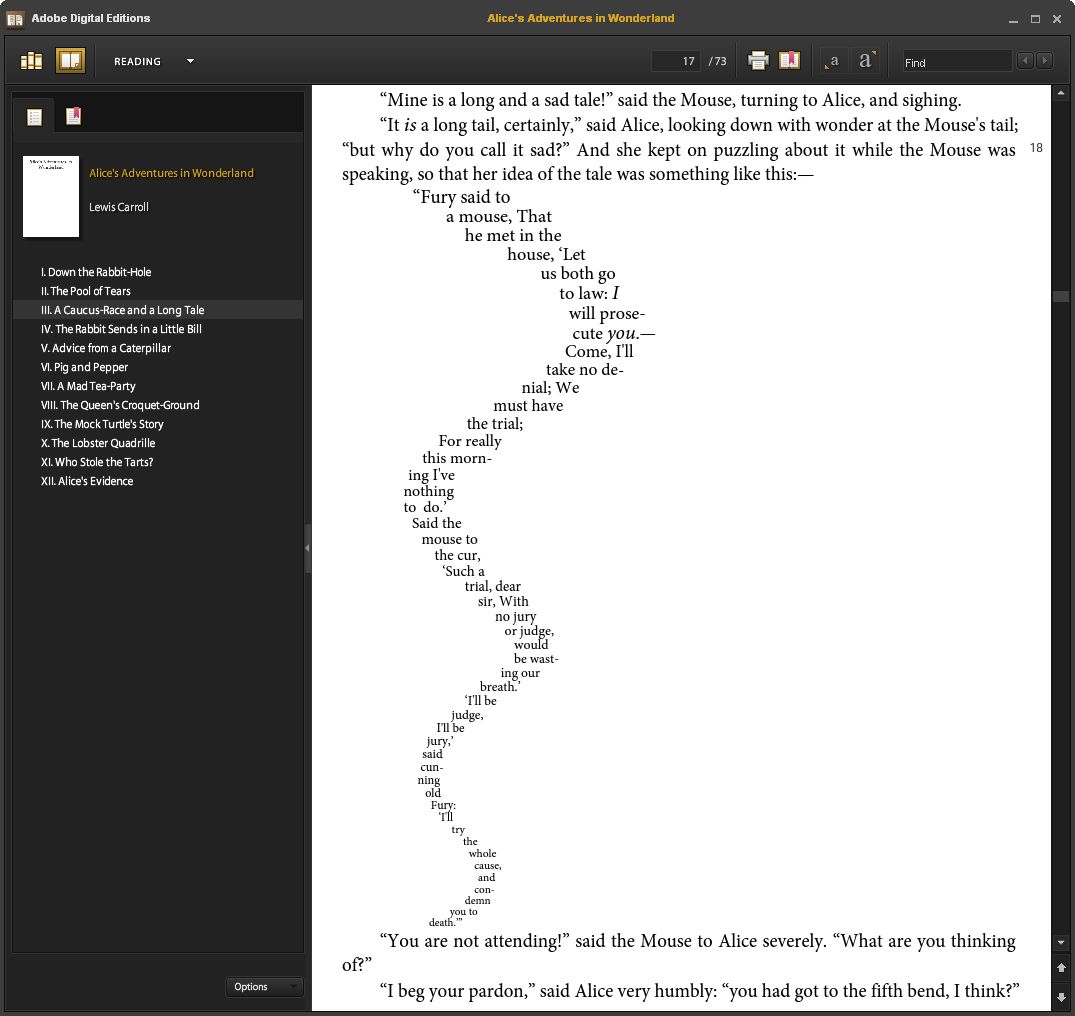Increase text size with large 'a' icon
Image resolution: width=1075 pixels, height=1016 pixels.
[866, 60]
